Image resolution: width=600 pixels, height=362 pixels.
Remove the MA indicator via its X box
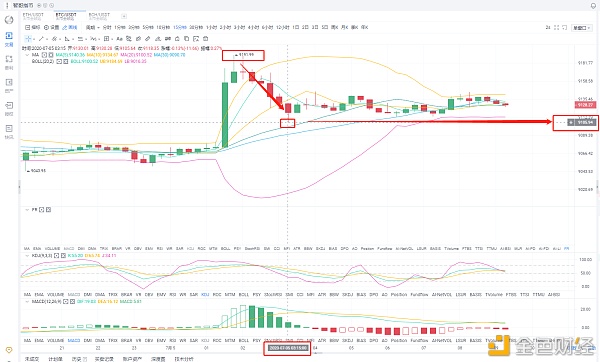(x=51, y=55)
